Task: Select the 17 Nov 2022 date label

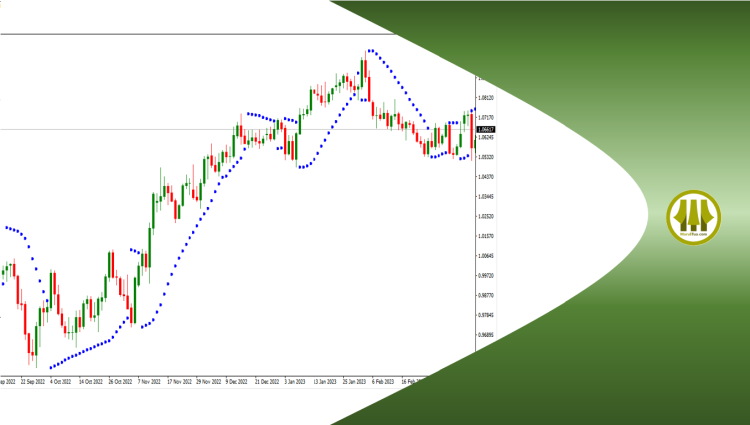Action: (179, 382)
